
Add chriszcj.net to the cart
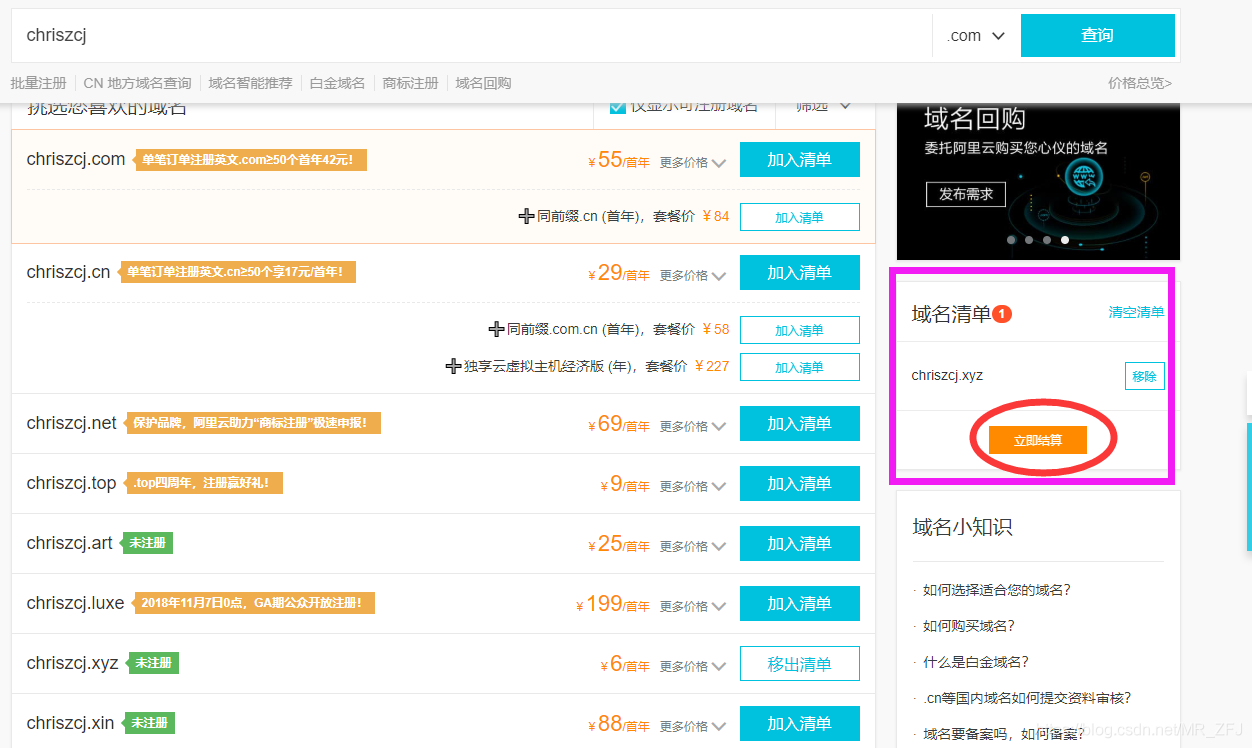[x=799, y=423]
